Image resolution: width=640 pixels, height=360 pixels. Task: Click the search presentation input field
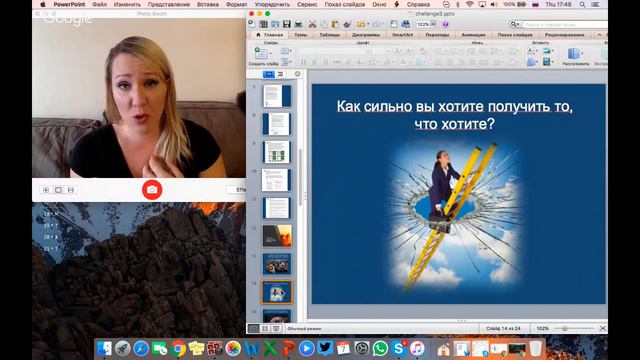(564, 24)
